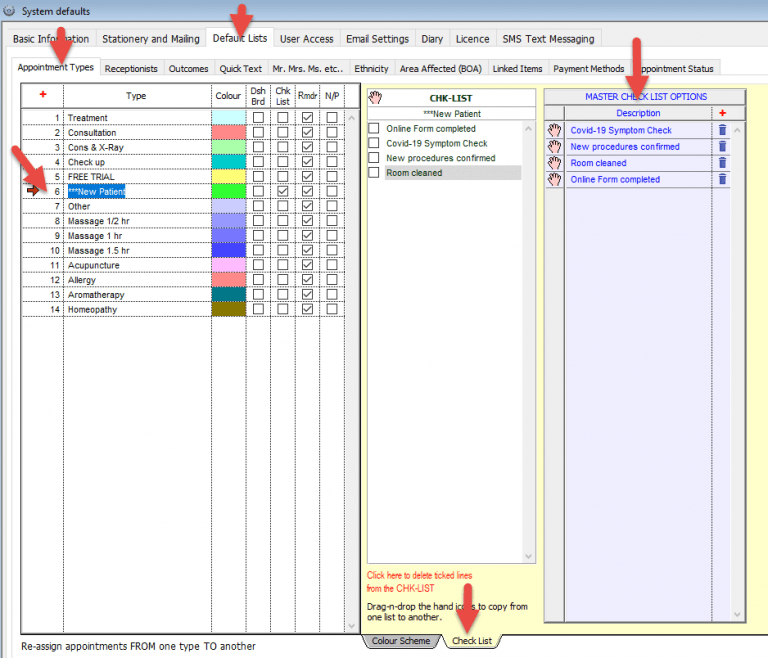Tick the New procedures confirmed checkbox in CHK-LIST

pos(374,158)
